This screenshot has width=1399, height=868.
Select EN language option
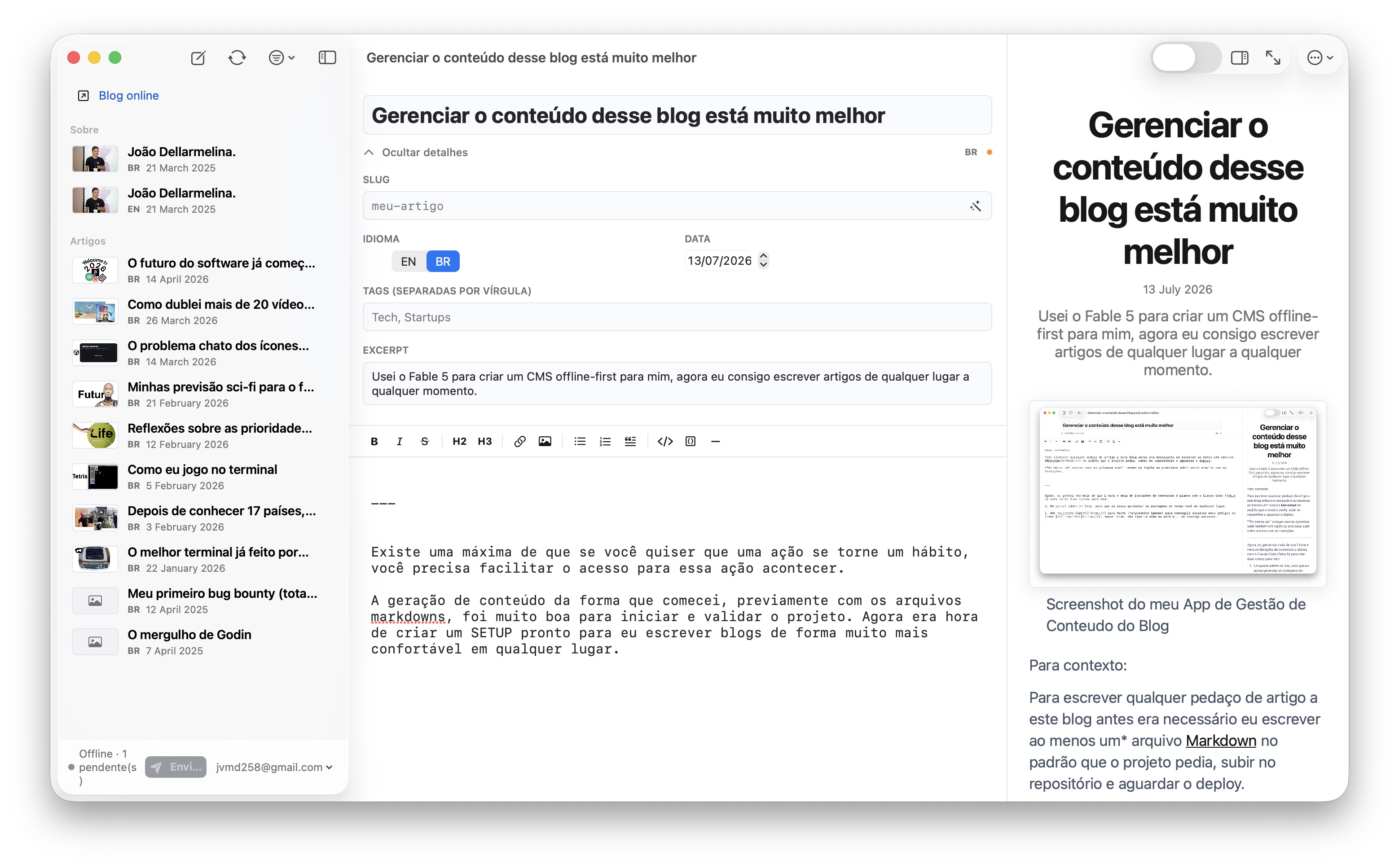pyautogui.click(x=408, y=261)
